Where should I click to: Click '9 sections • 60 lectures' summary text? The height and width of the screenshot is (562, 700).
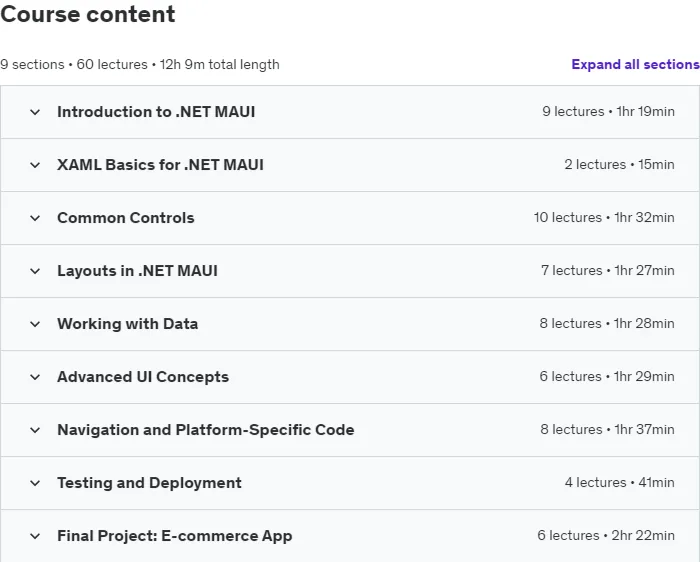(74, 65)
